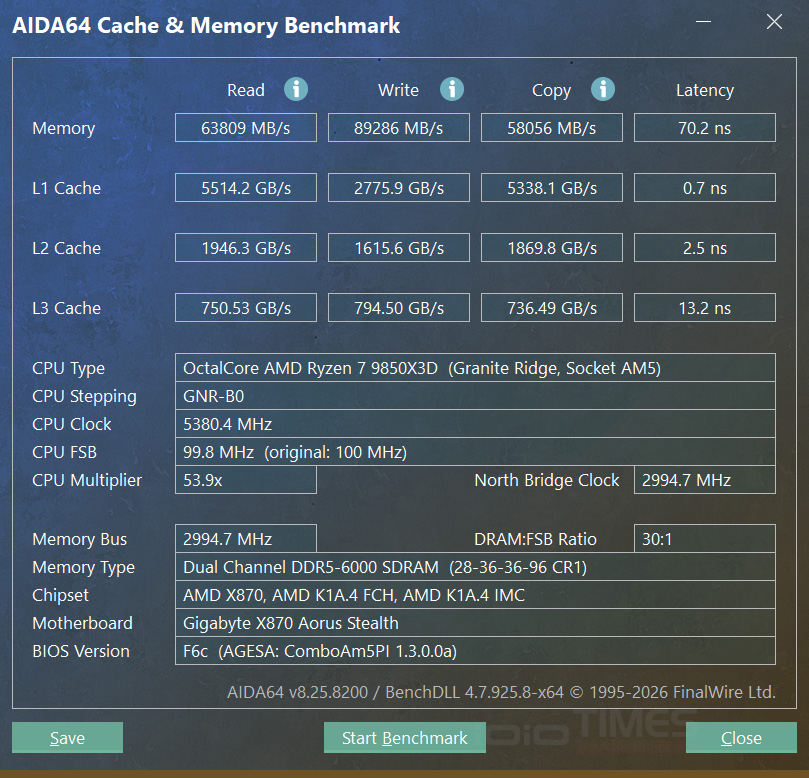Open the Copy column info tooltip icon
The width and height of the screenshot is (809, 778).
(x=603, y=89)
